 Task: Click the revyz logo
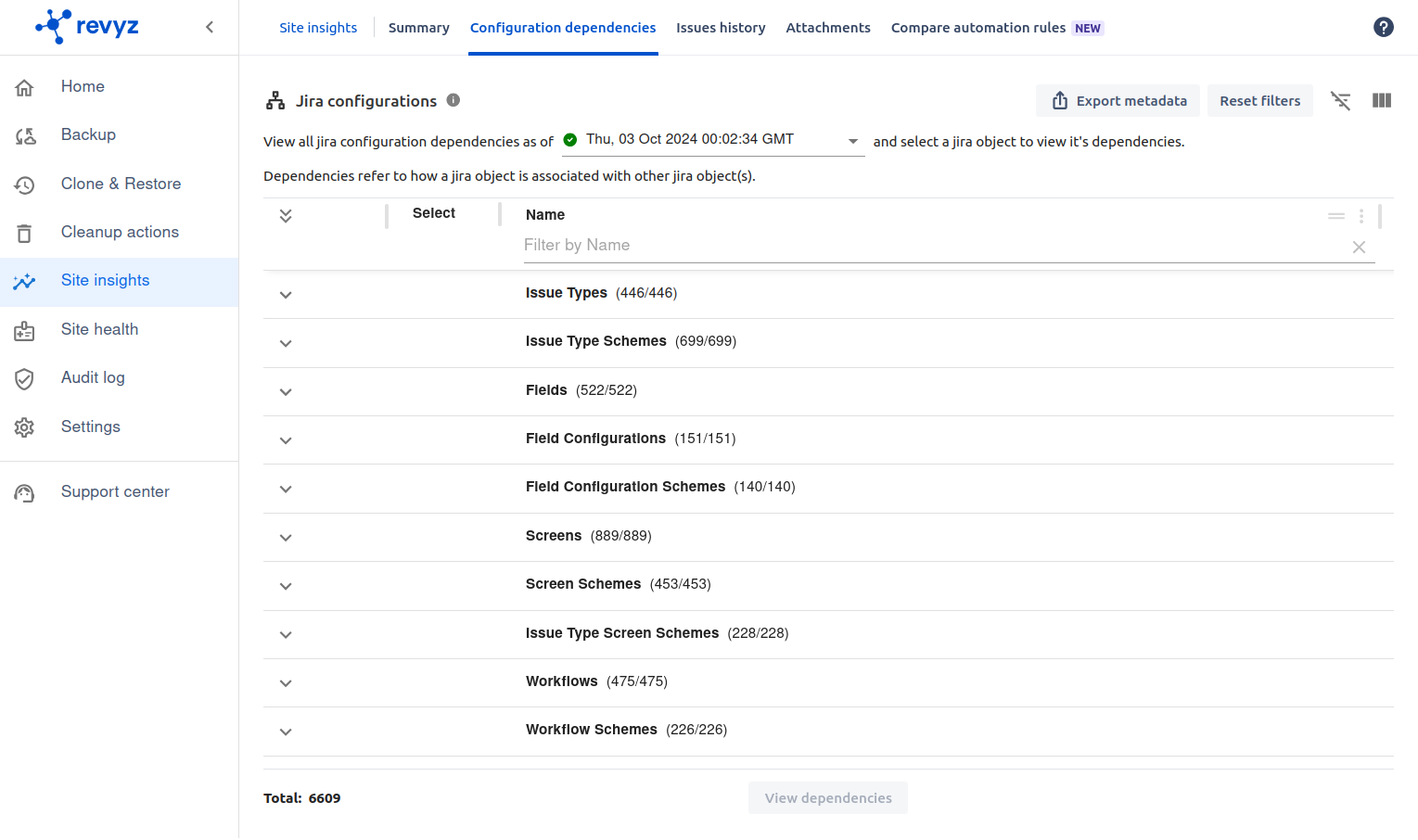[87, 26]
